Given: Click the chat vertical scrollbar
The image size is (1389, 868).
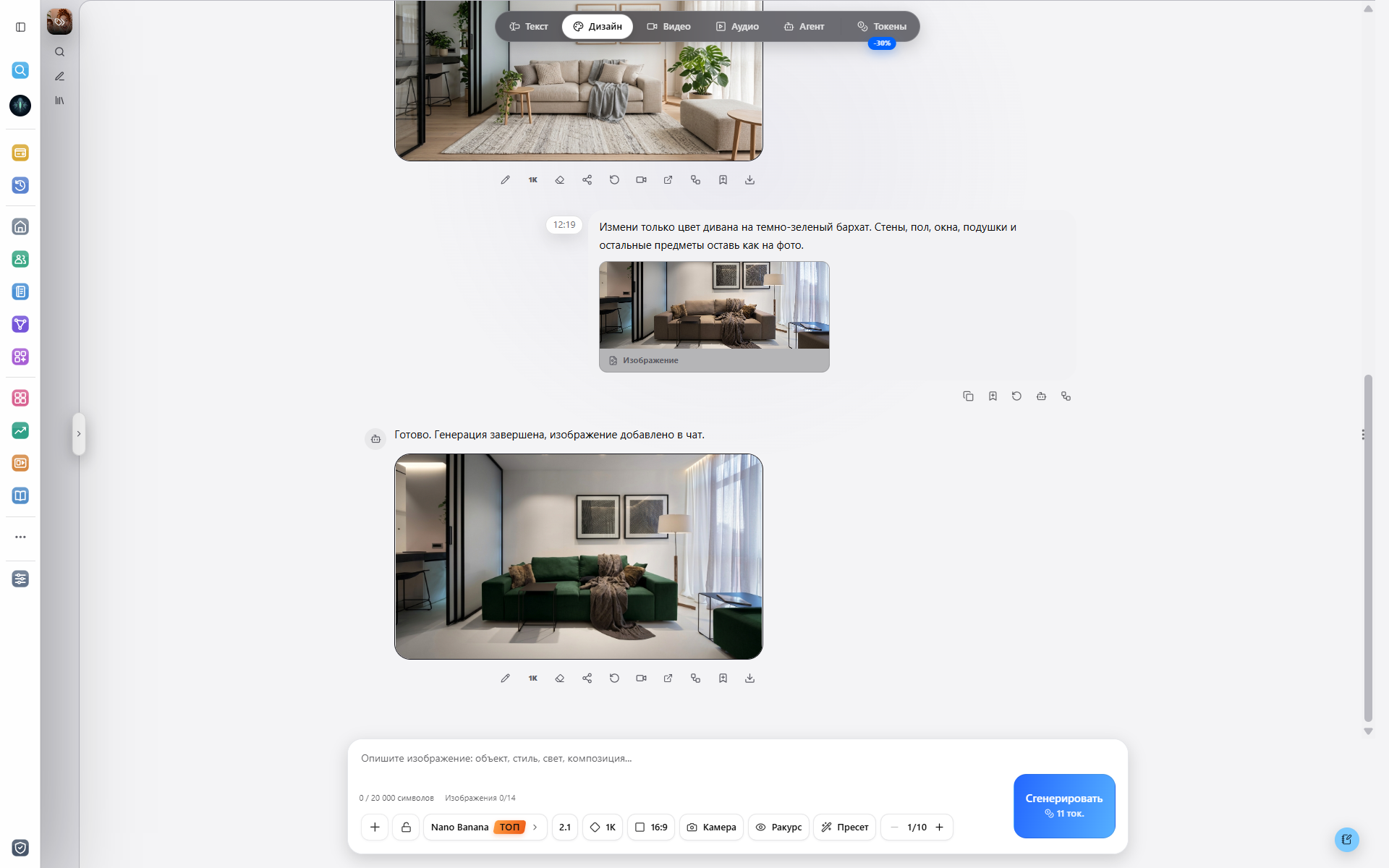Looking at the screenshot, I should click(1368, 548).
